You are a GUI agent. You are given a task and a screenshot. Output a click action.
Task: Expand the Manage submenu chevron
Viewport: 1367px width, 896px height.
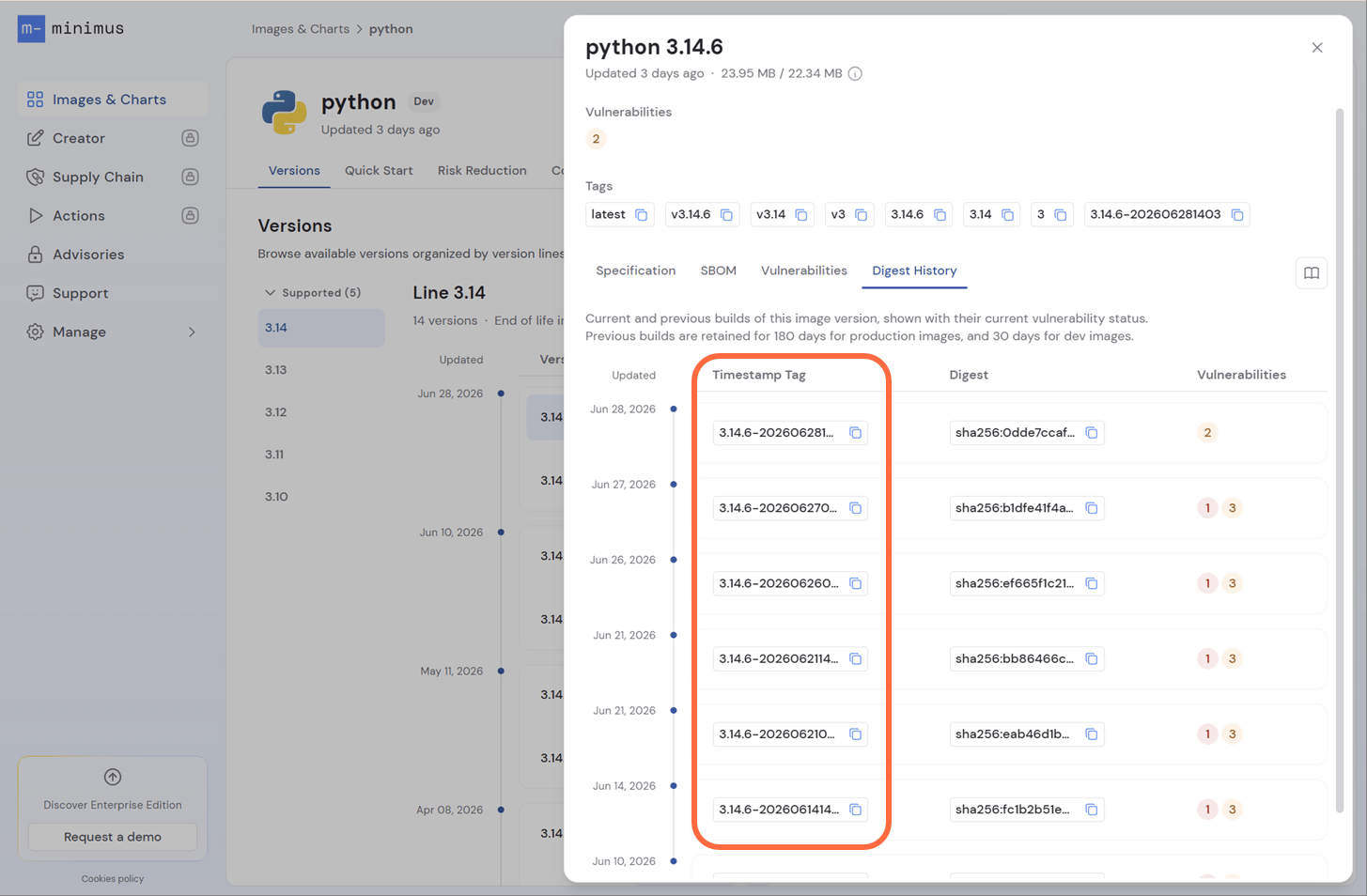pyautogui.click(x=192, y=332)
